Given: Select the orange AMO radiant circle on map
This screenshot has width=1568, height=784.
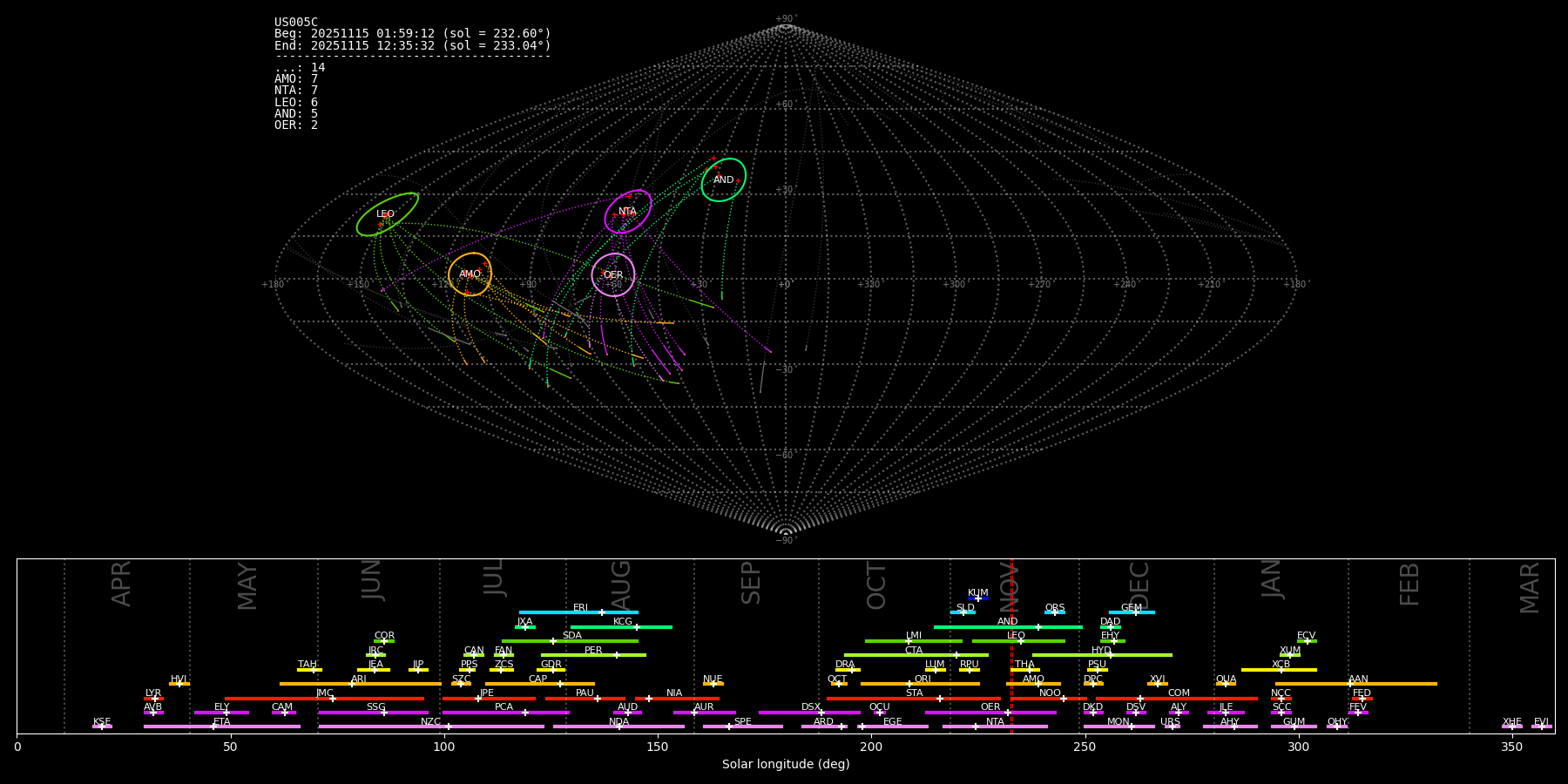Looking at the screenshot, I should (470, 274).
